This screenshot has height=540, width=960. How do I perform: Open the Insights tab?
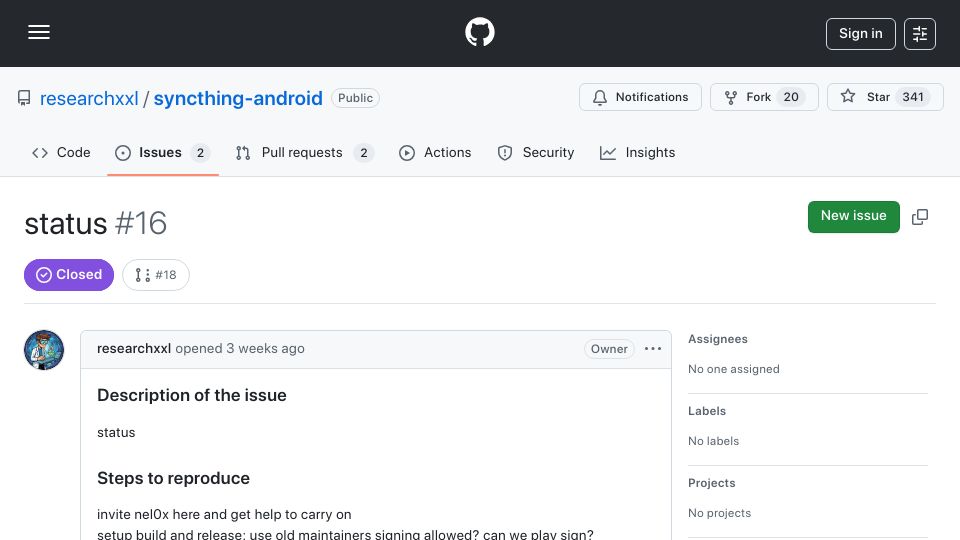[637, 152]
